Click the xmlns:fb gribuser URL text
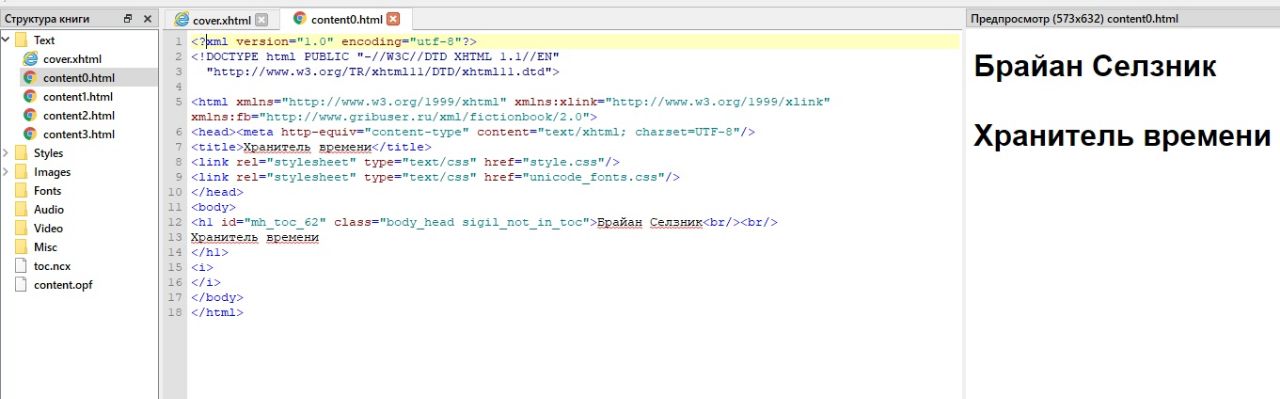This screenshot has height=399, width=1280. (x=394, y=117)
